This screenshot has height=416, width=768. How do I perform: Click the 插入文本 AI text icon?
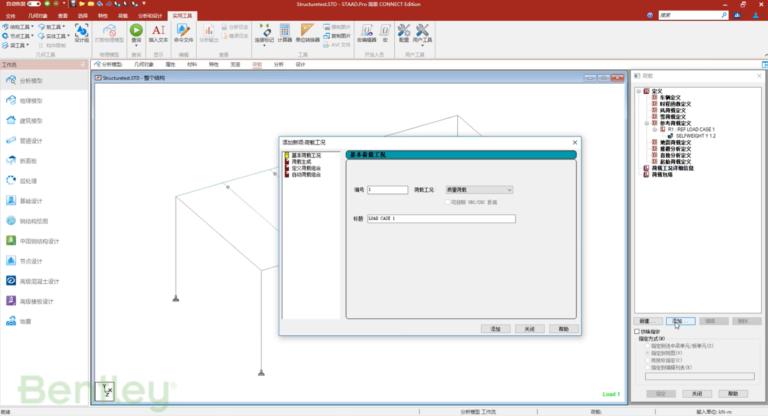point(158,32)
